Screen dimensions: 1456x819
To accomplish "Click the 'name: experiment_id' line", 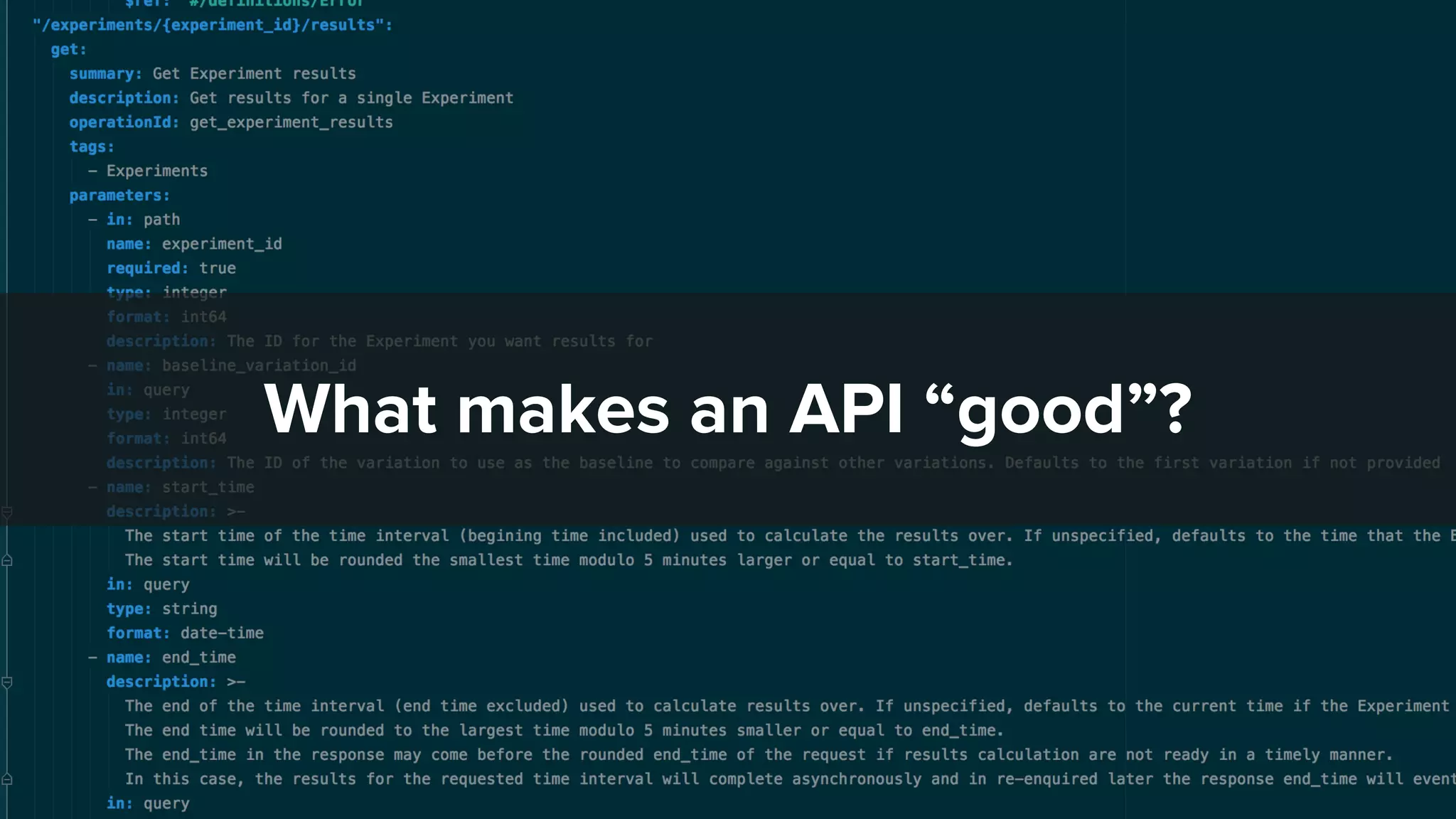I will click(194, 244).
